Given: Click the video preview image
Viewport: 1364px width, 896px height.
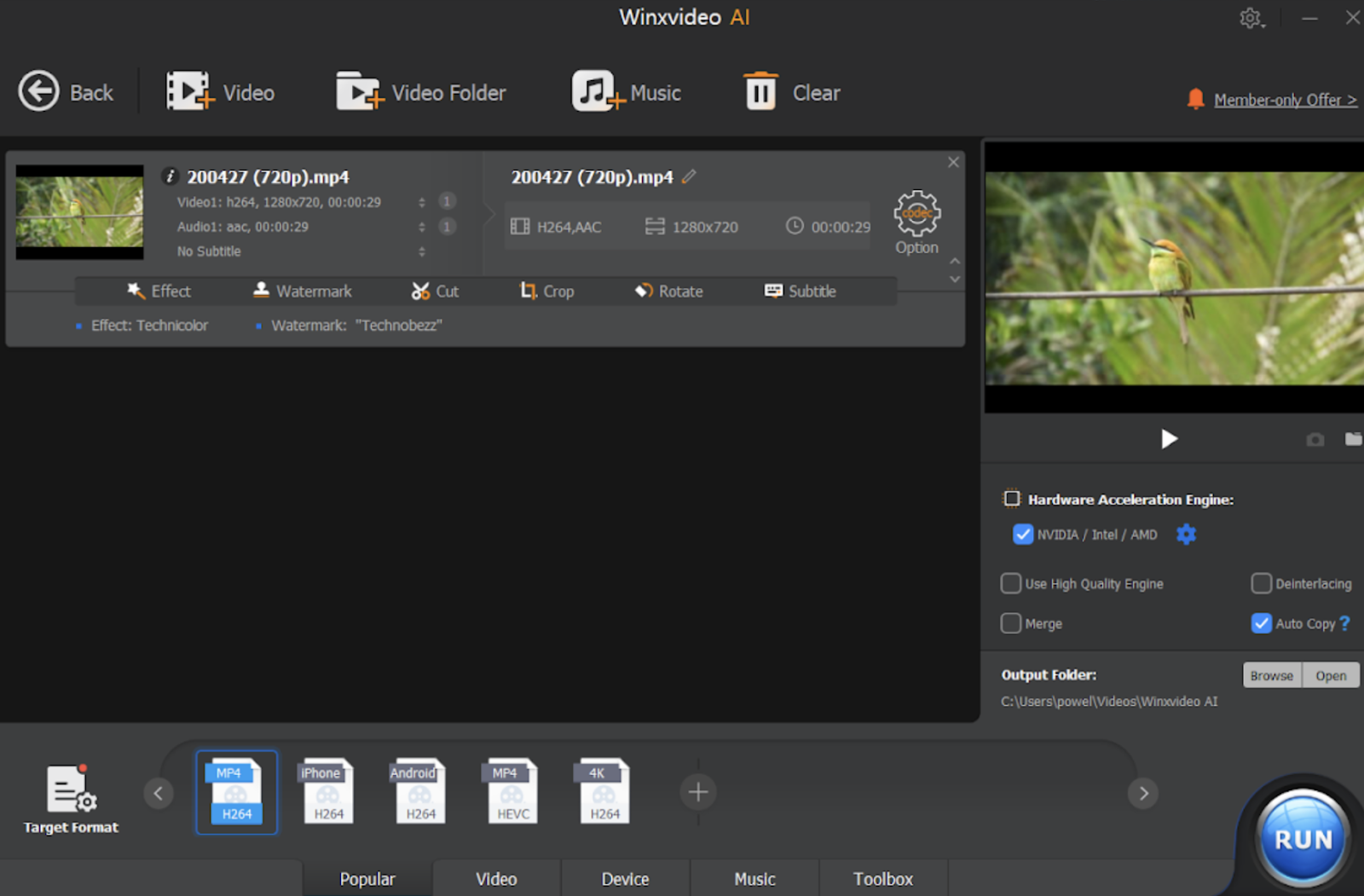Looking at the screenshot, I should [x=1174, y=278].
